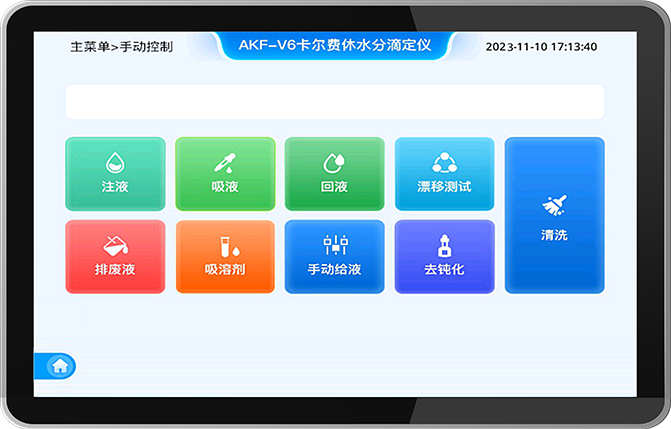Go to the home screen via house icon
Image resolution: width=671 pixels, height=429 pixels.
pyautogui.click(x=59, y=366)
